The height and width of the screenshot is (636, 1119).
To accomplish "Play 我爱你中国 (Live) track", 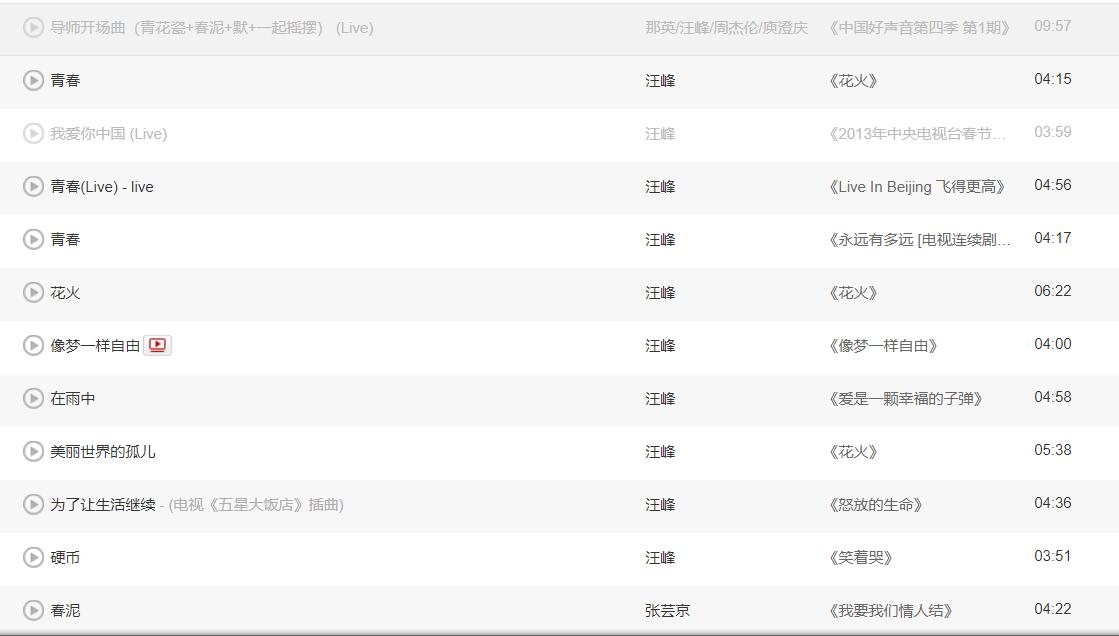I will coord(33,133).
